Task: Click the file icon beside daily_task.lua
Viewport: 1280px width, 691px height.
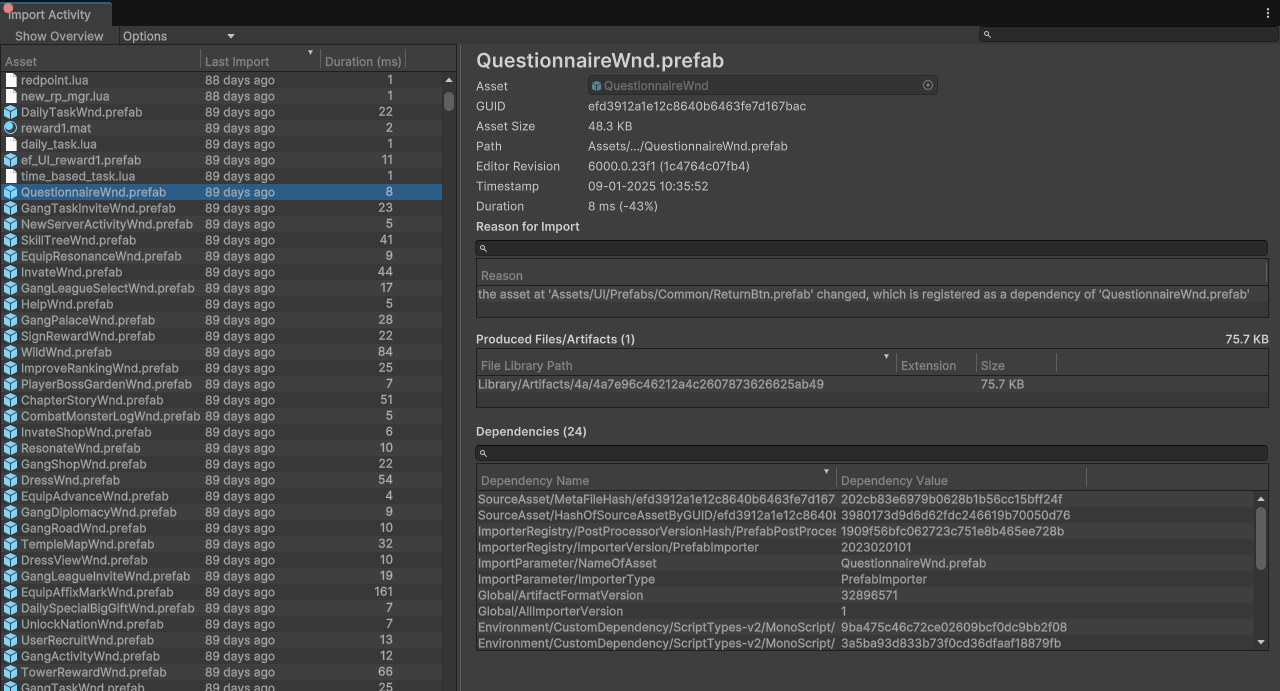Action: (x=11, y=144)
